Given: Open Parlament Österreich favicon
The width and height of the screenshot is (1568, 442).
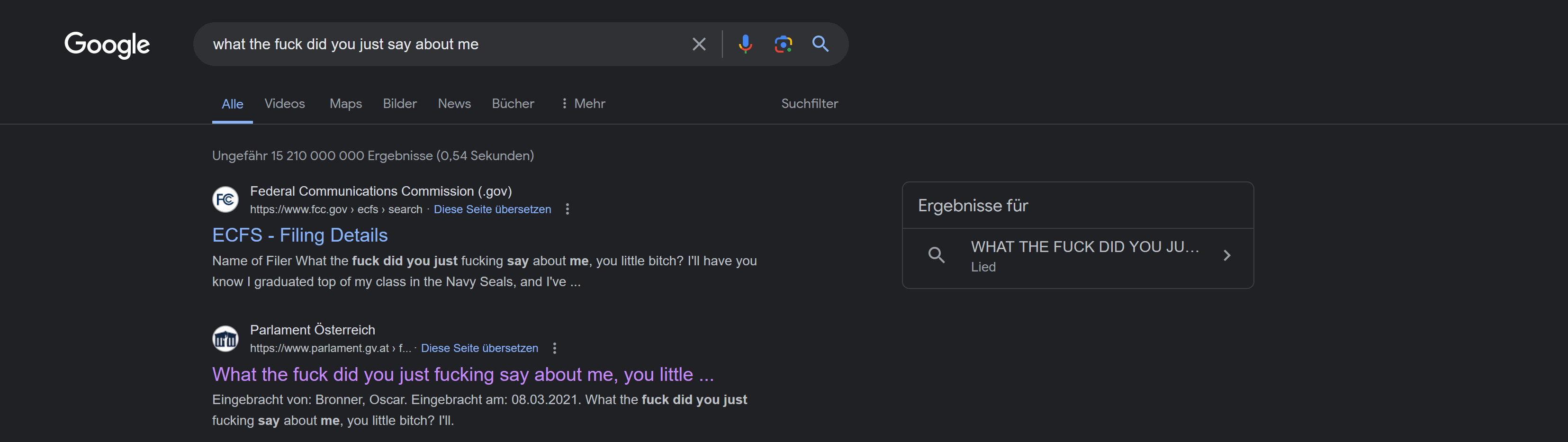Looking at the screenshot, I should 225,339.
